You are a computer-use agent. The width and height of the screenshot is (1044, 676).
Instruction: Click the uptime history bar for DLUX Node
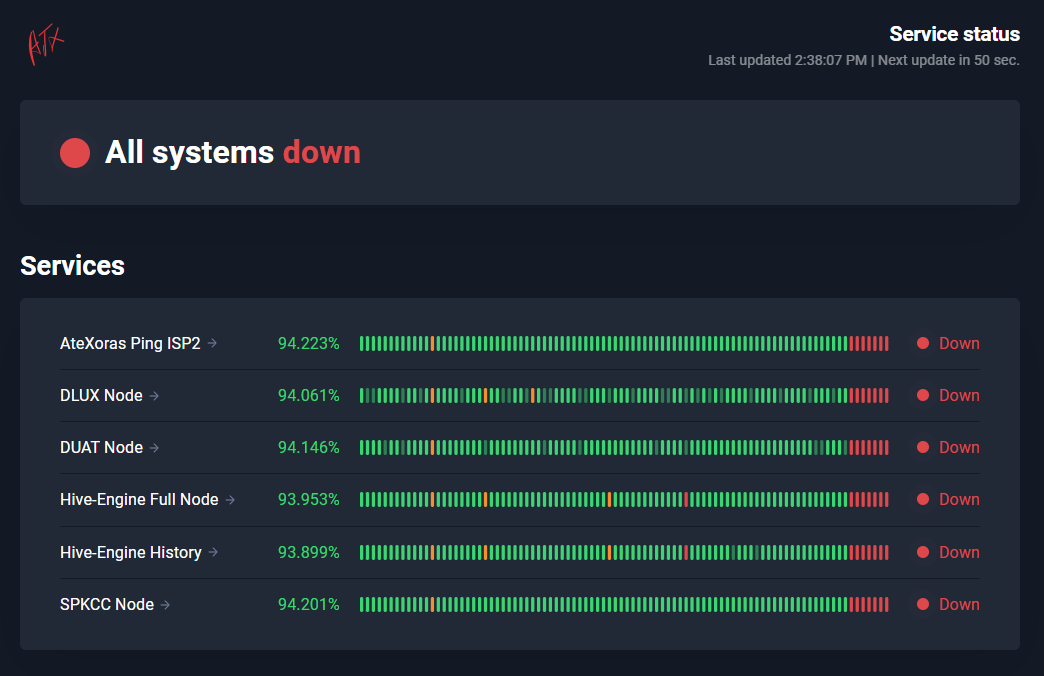[624, 395]
